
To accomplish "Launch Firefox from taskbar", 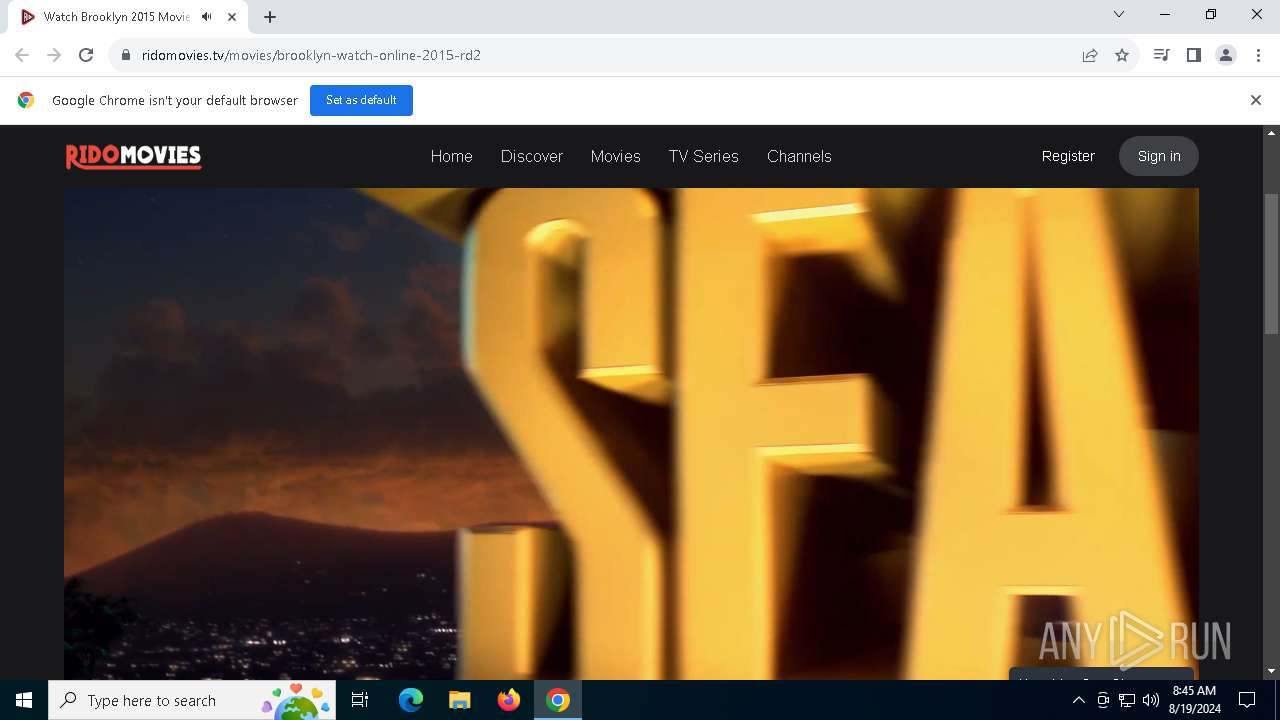I will 509,700.
